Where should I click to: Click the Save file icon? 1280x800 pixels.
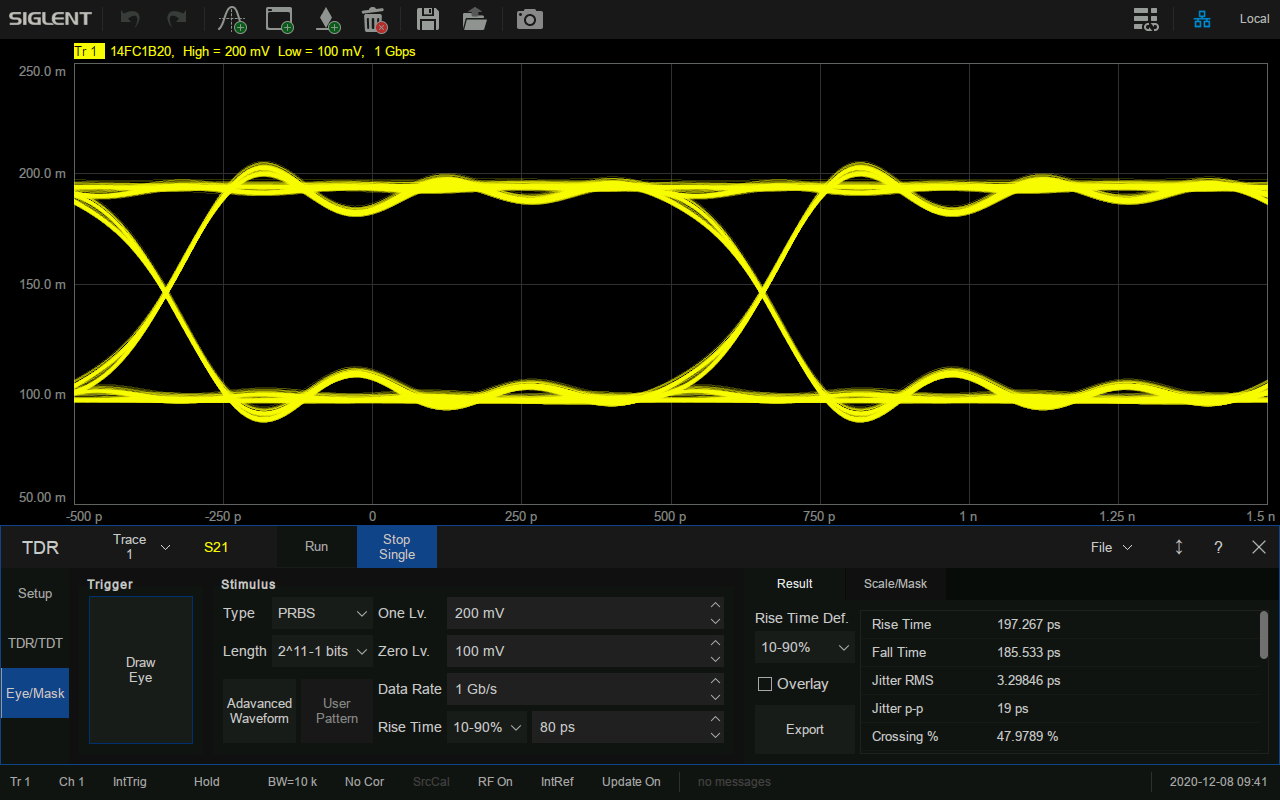(427, 18)
